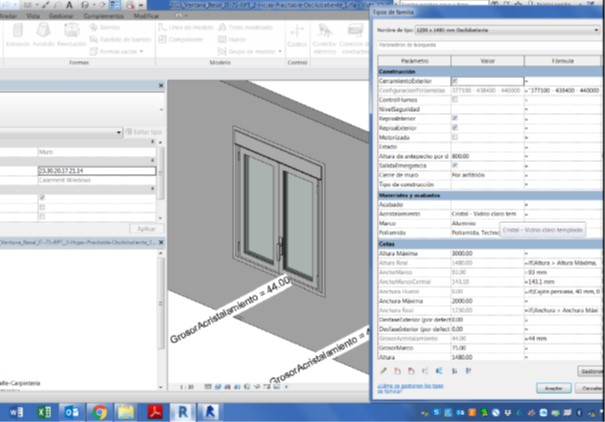This screenshot has width=605, height=422.
Task: Open Outlook from the taskbar
Action: 72,412
